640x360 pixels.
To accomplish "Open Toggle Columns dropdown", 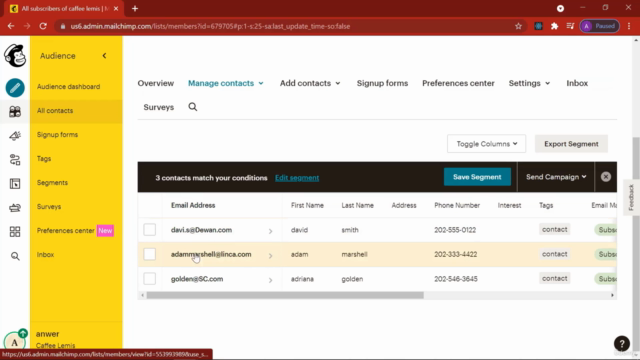I will 487,144.
